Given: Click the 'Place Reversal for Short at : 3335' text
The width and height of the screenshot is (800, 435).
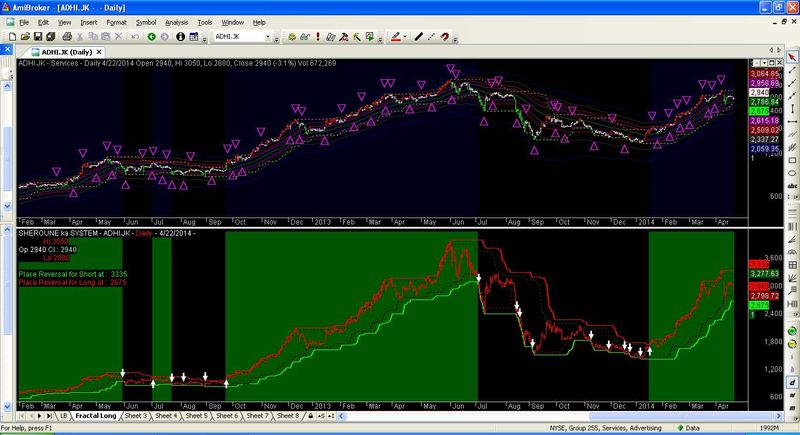Looking at the screenshot, I should coord(72,274).
